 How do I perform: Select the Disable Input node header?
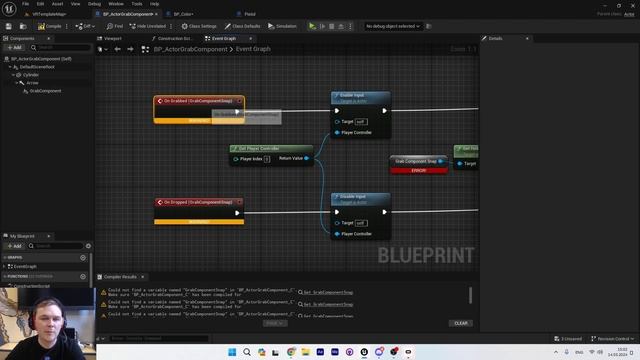point(360,199)
